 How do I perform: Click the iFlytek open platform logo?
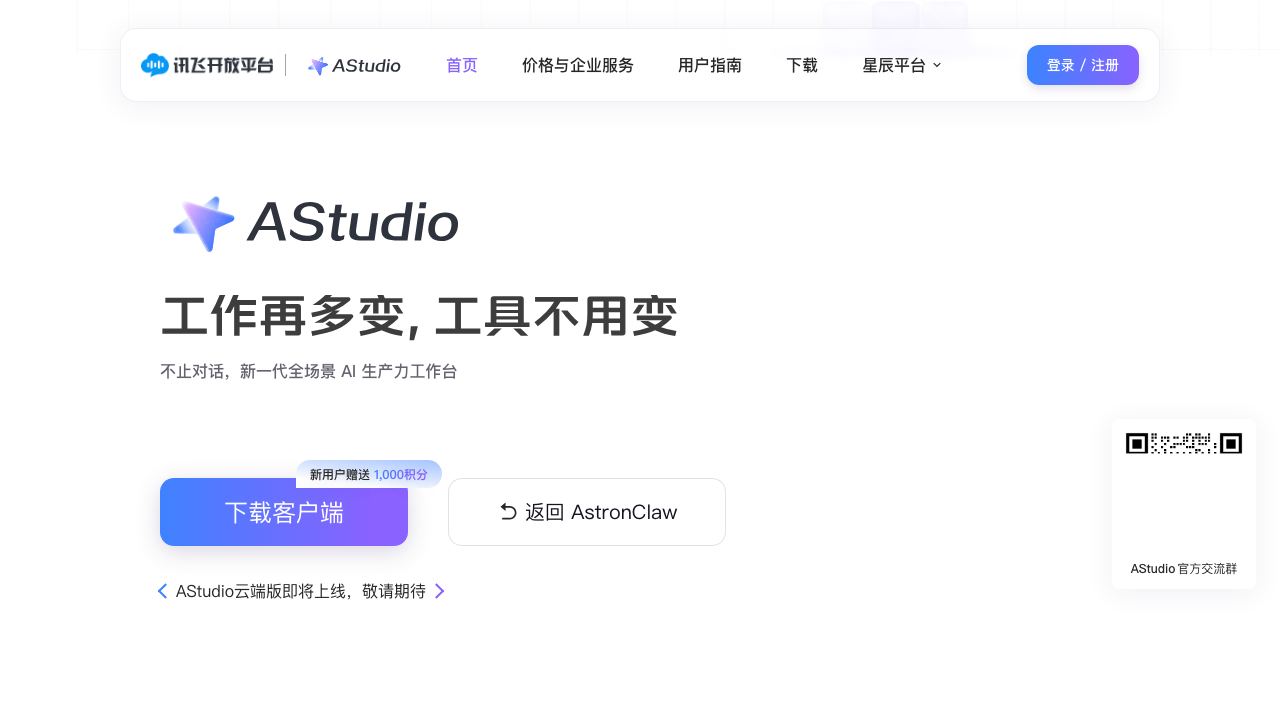tap(207, 65)
